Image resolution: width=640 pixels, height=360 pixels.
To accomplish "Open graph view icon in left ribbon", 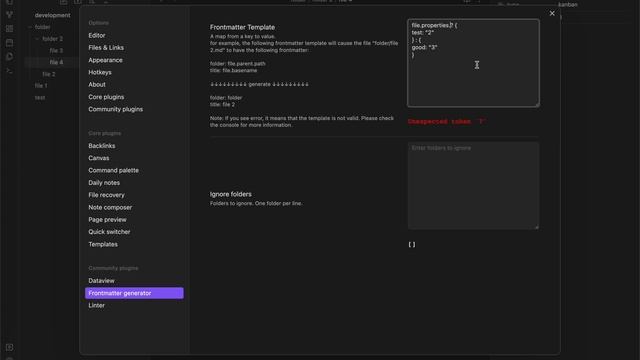I will [9, 15].
